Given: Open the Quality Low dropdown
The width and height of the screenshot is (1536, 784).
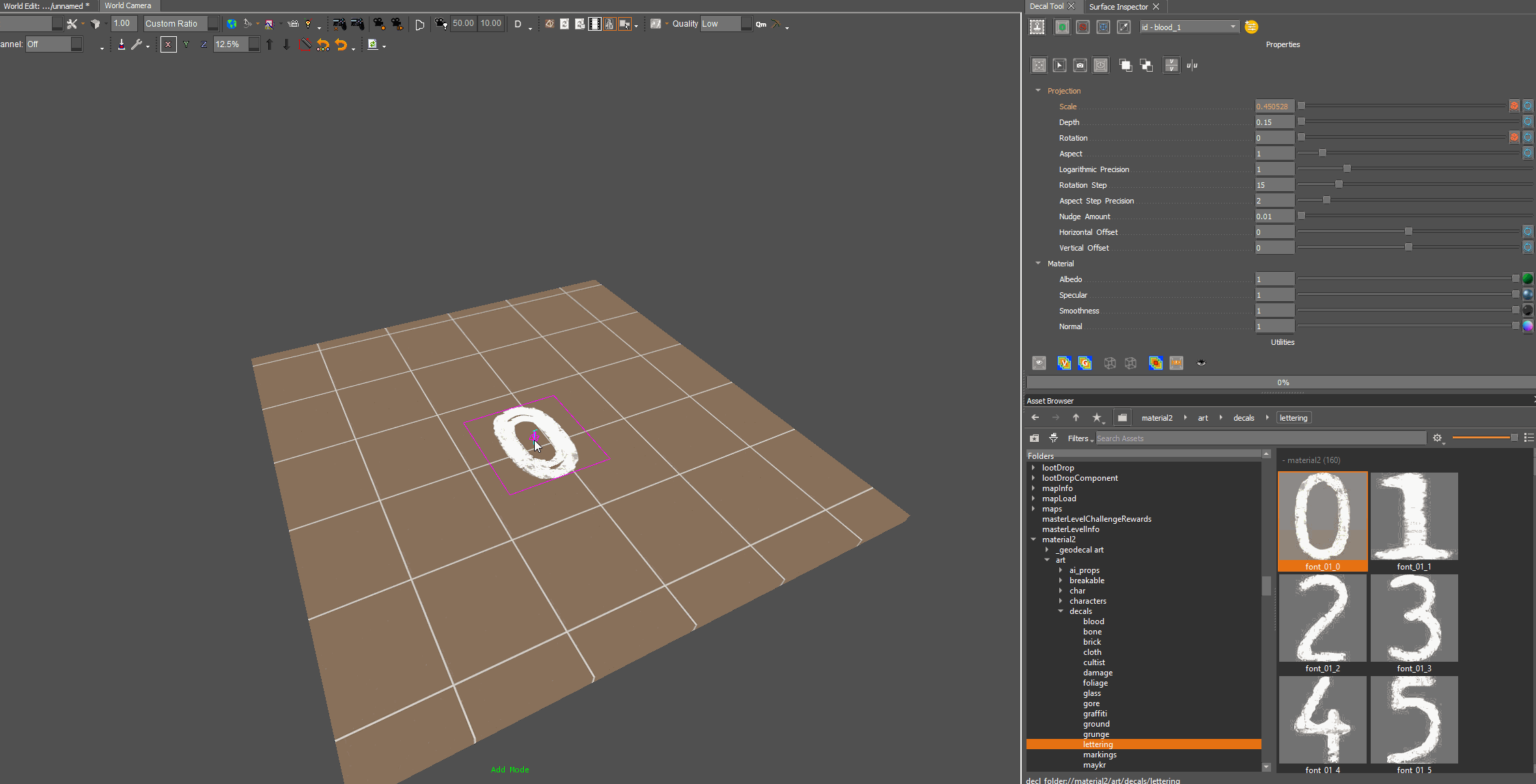Looking at the screenshot, I should [x=726, y=23].
